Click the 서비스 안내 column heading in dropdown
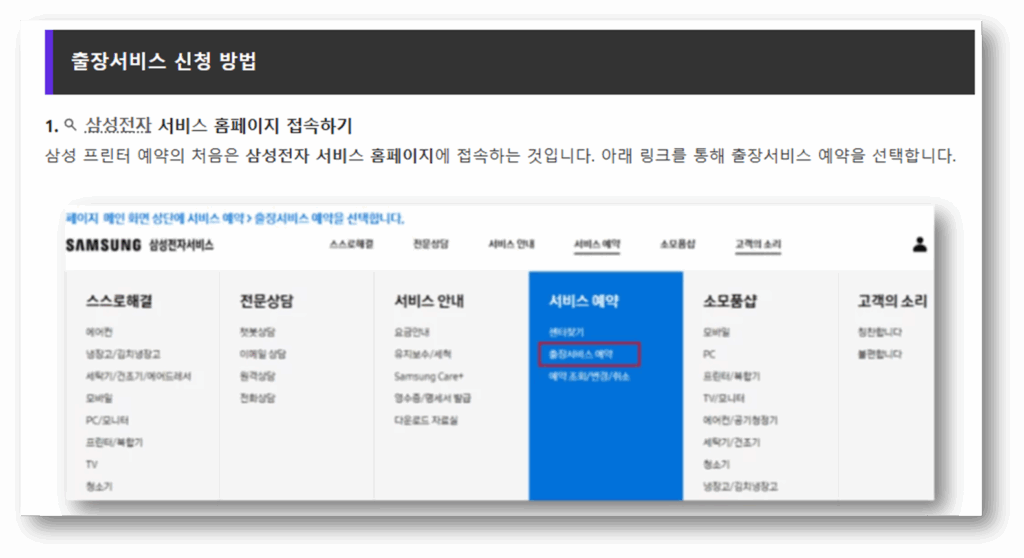1024x558 pixels. [429, 301]
